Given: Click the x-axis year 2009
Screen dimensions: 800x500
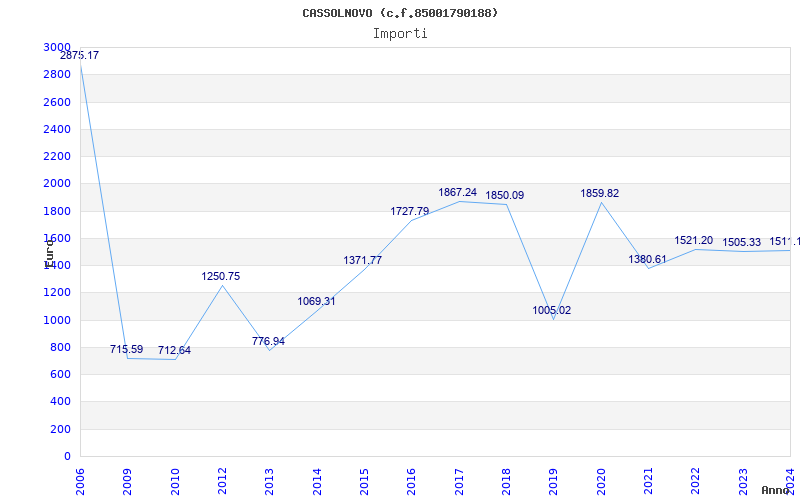Looking at the screenshot, I should 128,482.
